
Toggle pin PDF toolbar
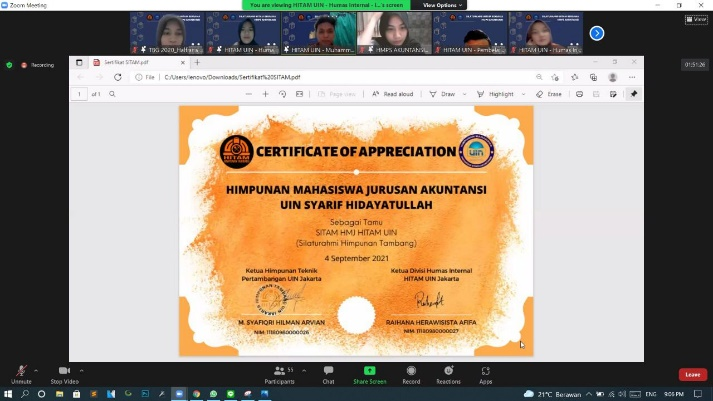click(633, 94)
